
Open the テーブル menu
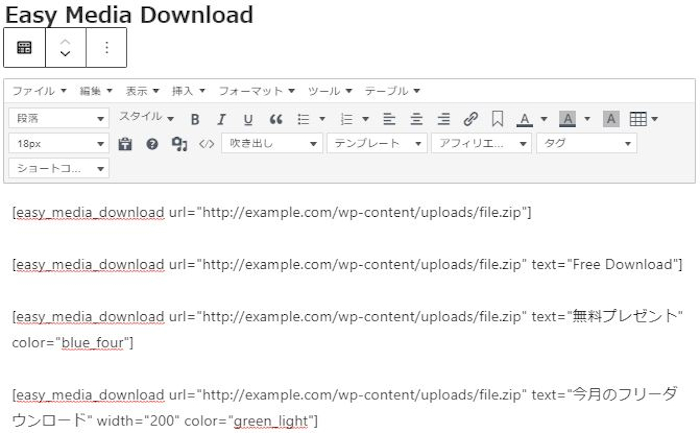point(392,91)
